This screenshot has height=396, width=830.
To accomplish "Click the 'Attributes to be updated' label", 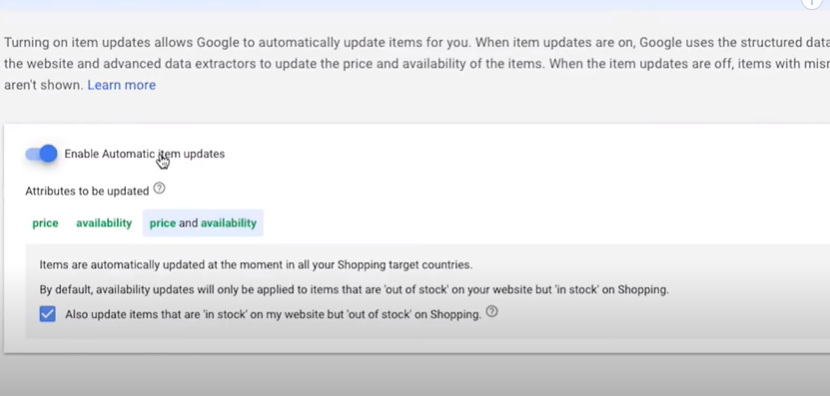I will pos(87,191).
